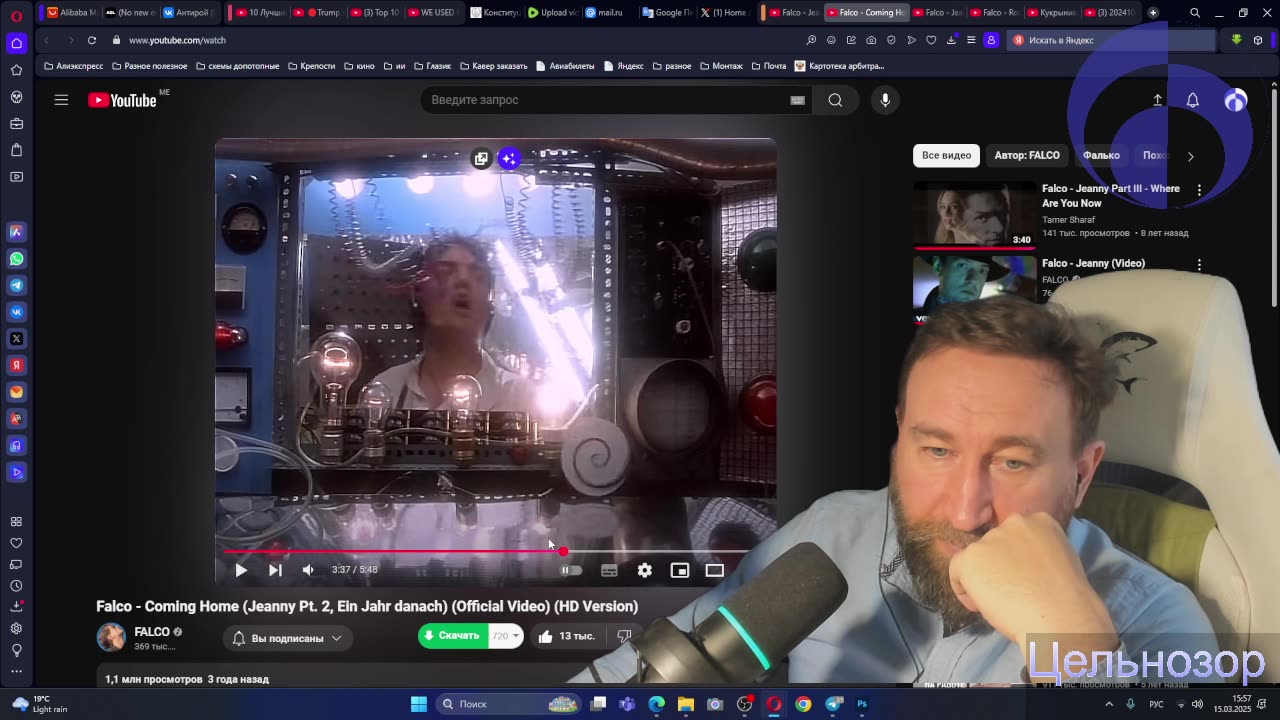Open the 'Разное полезное' bookmark folder
Viewport: 1280px width, 720px height.
point(149,66)
